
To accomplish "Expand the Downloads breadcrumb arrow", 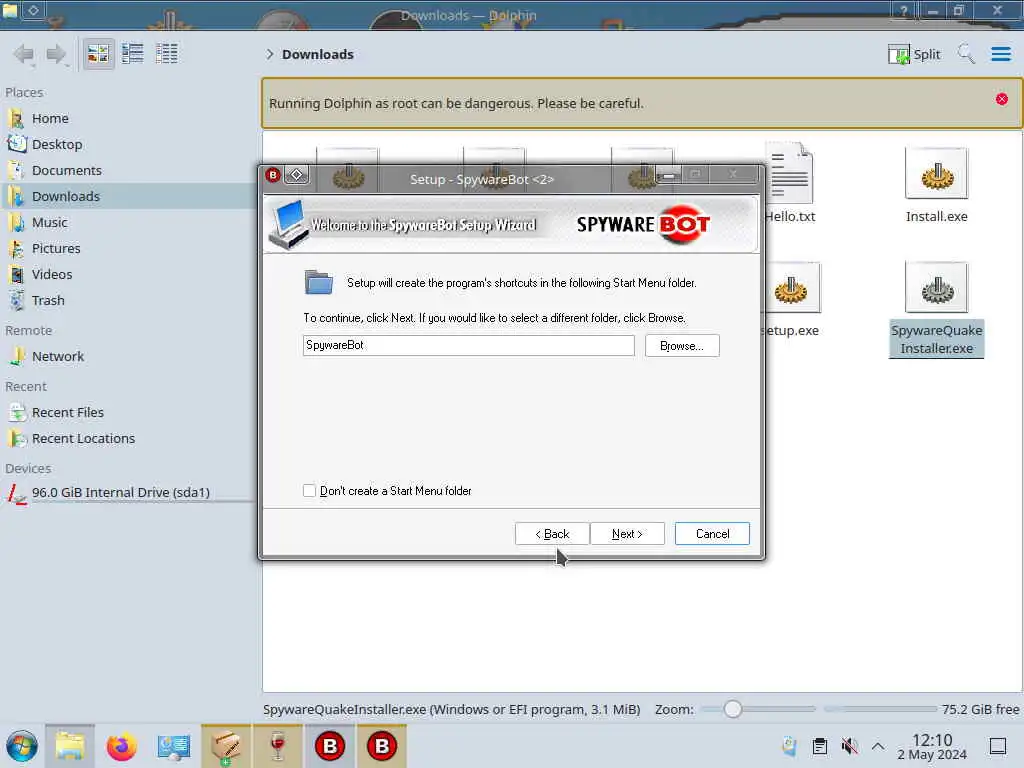I will [x=269, y=54].
